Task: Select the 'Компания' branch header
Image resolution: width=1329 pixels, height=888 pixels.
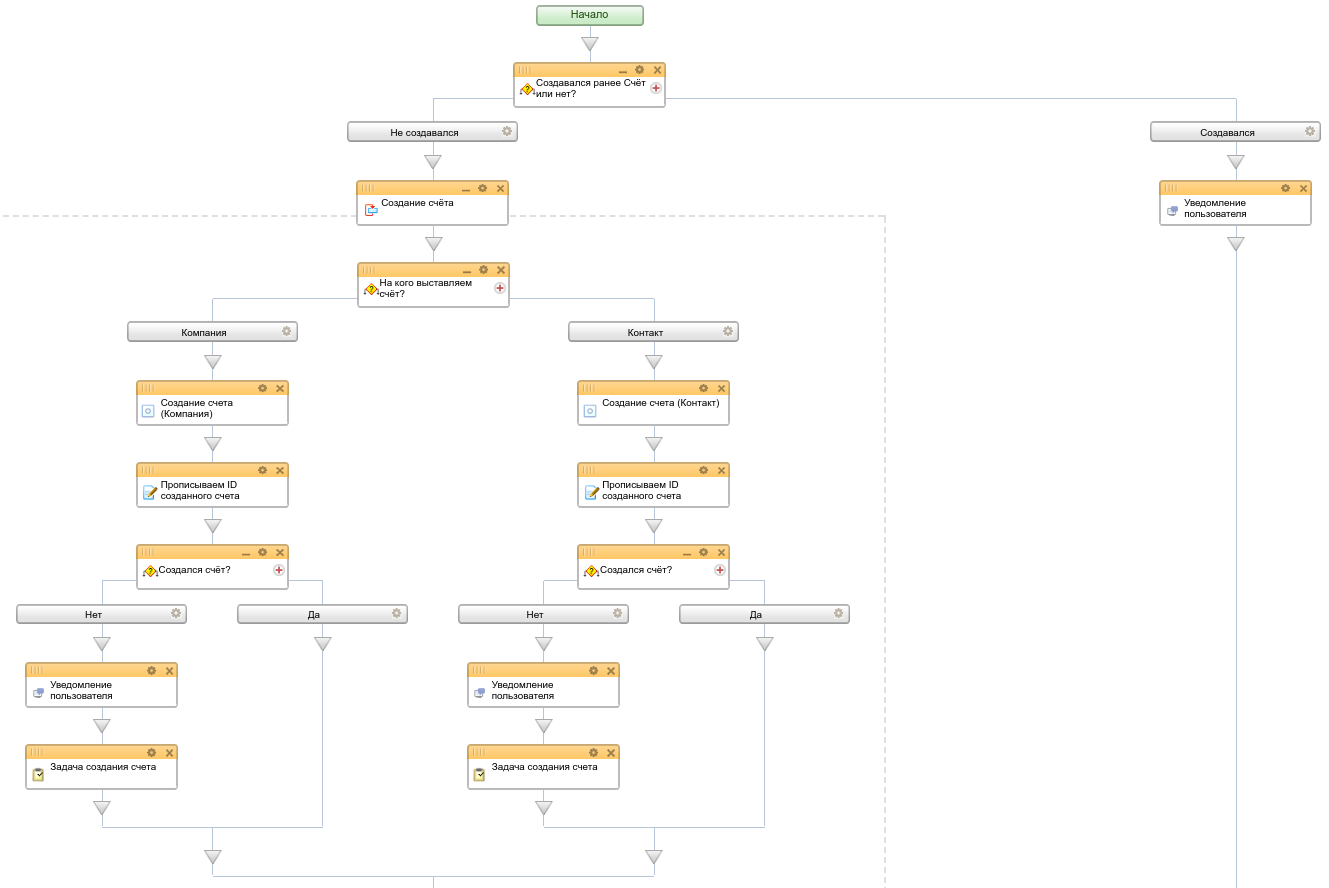Action: coord(212,332)
